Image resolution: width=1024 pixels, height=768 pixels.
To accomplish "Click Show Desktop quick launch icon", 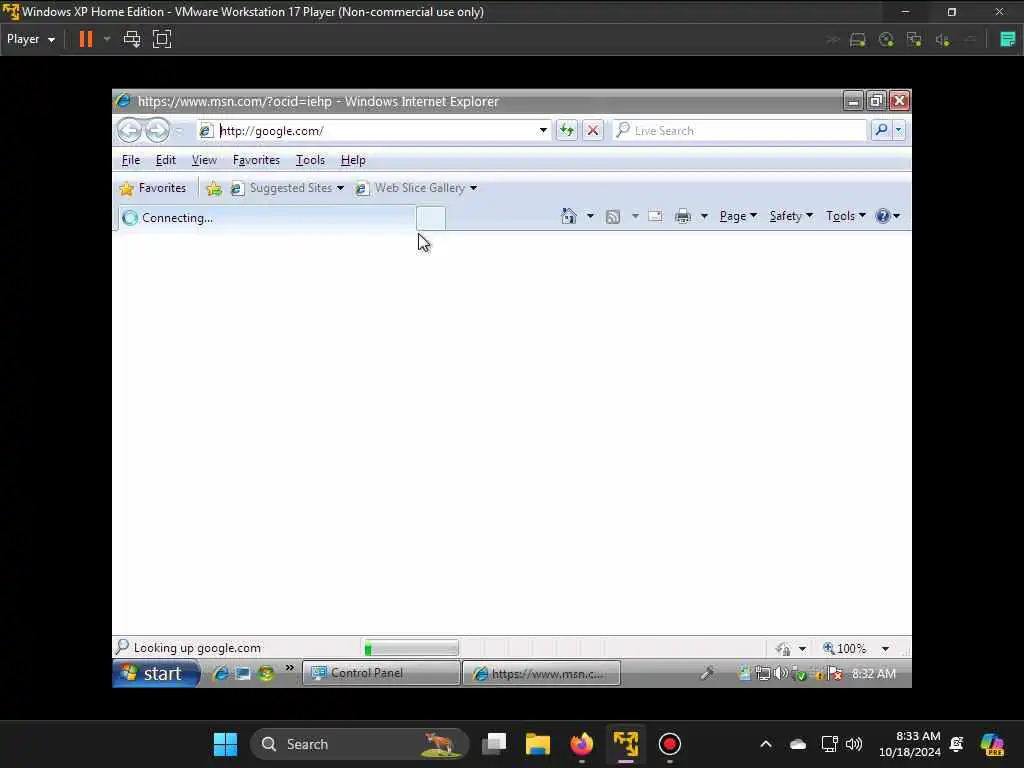I will (243, 673).
